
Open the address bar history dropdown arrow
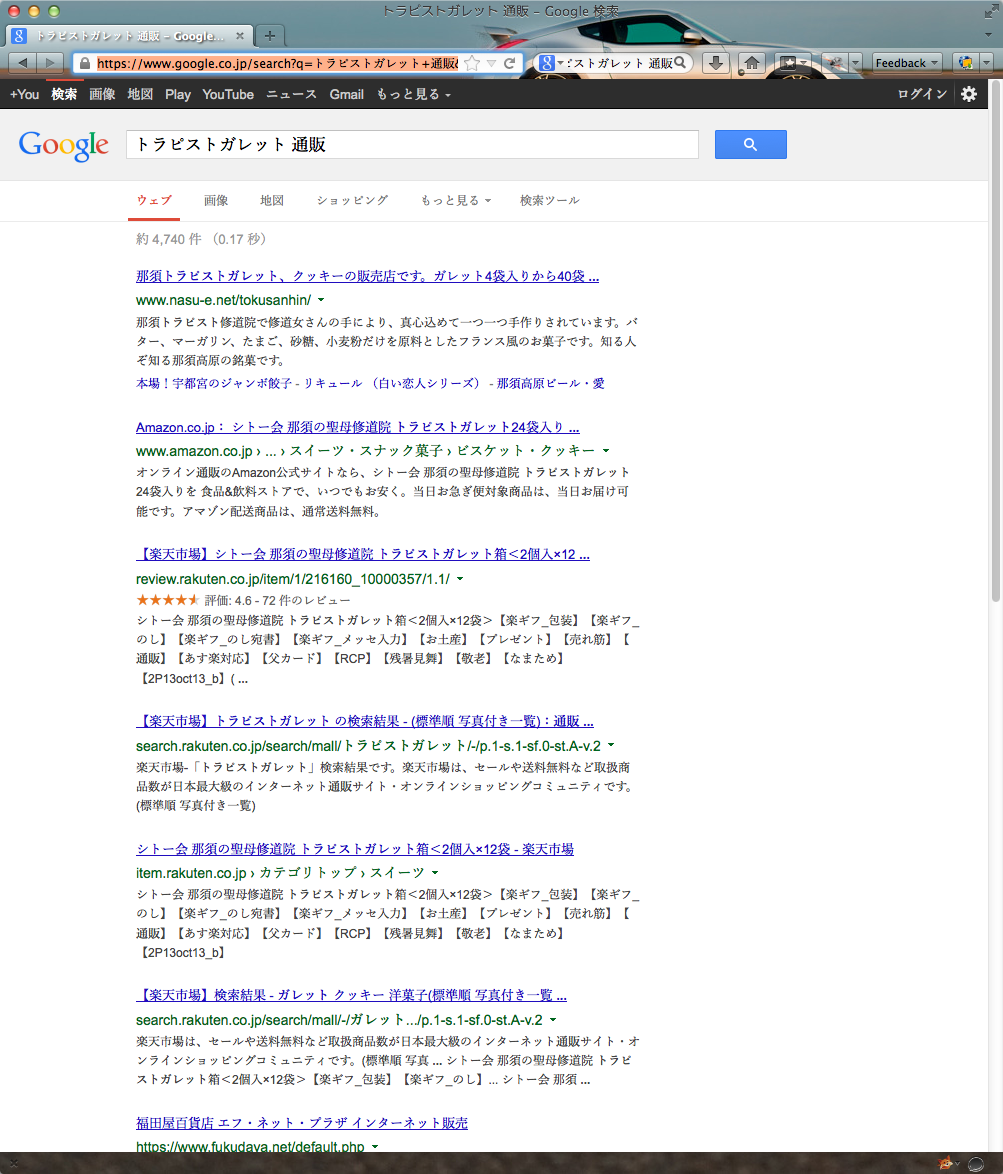491,64
